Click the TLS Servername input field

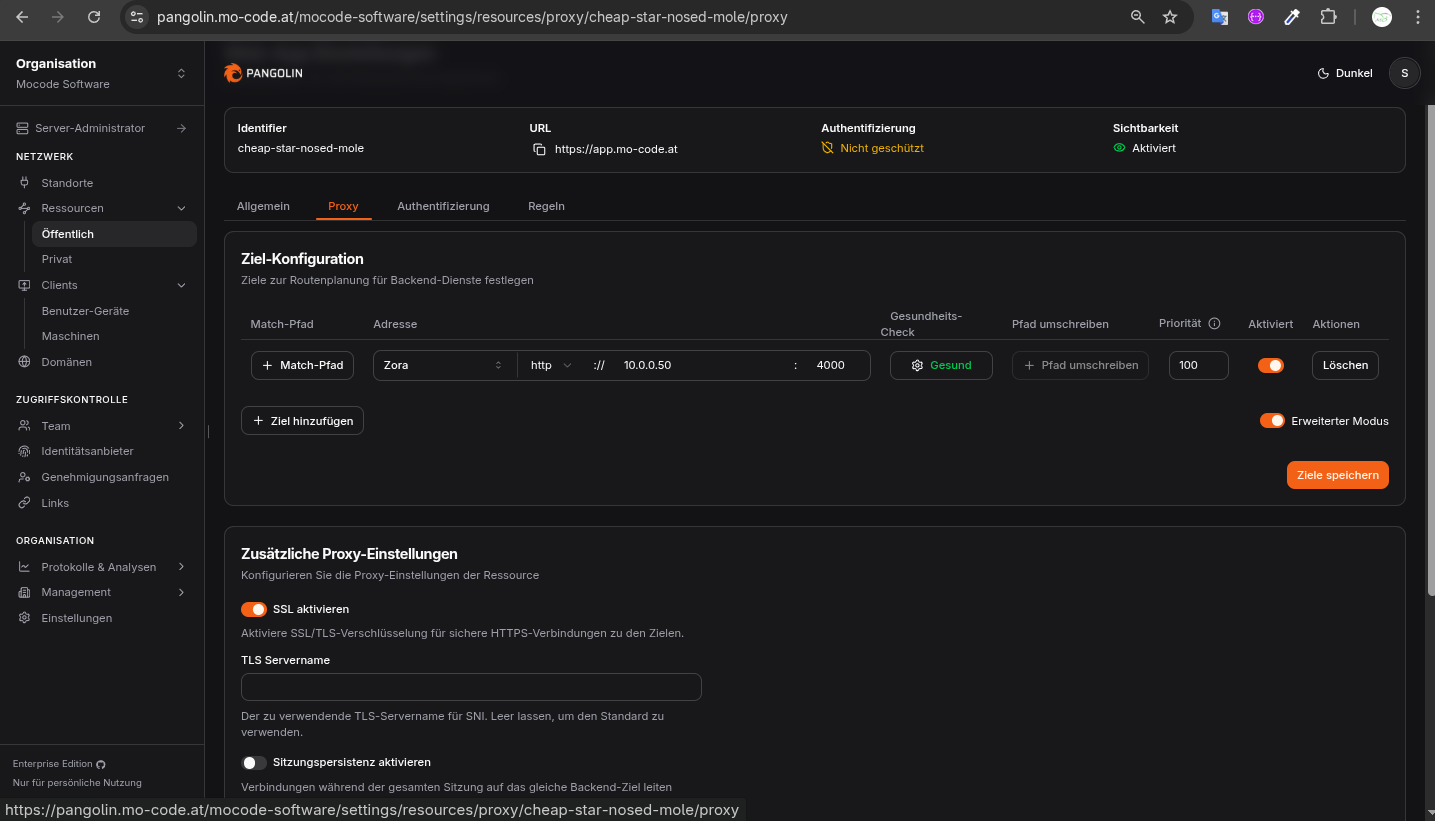point(471,687)
